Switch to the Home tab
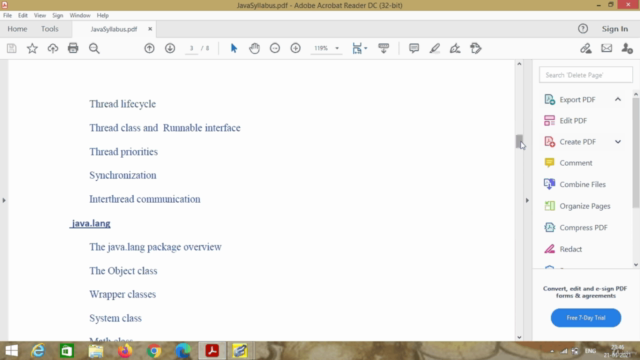 17,29
